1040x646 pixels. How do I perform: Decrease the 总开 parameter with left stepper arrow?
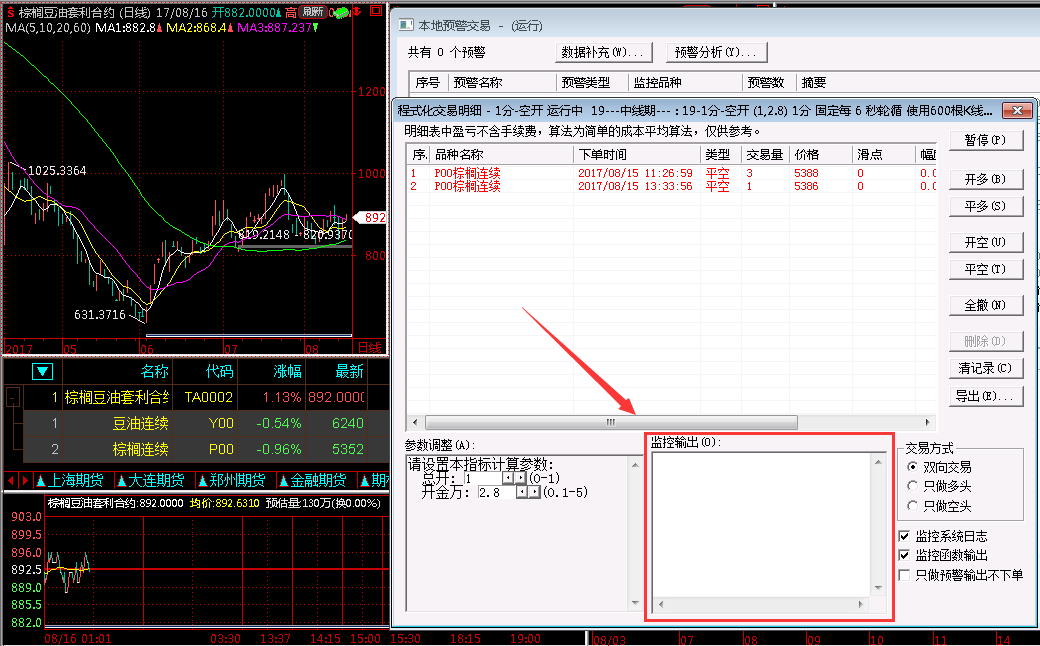tap(507, 479)
